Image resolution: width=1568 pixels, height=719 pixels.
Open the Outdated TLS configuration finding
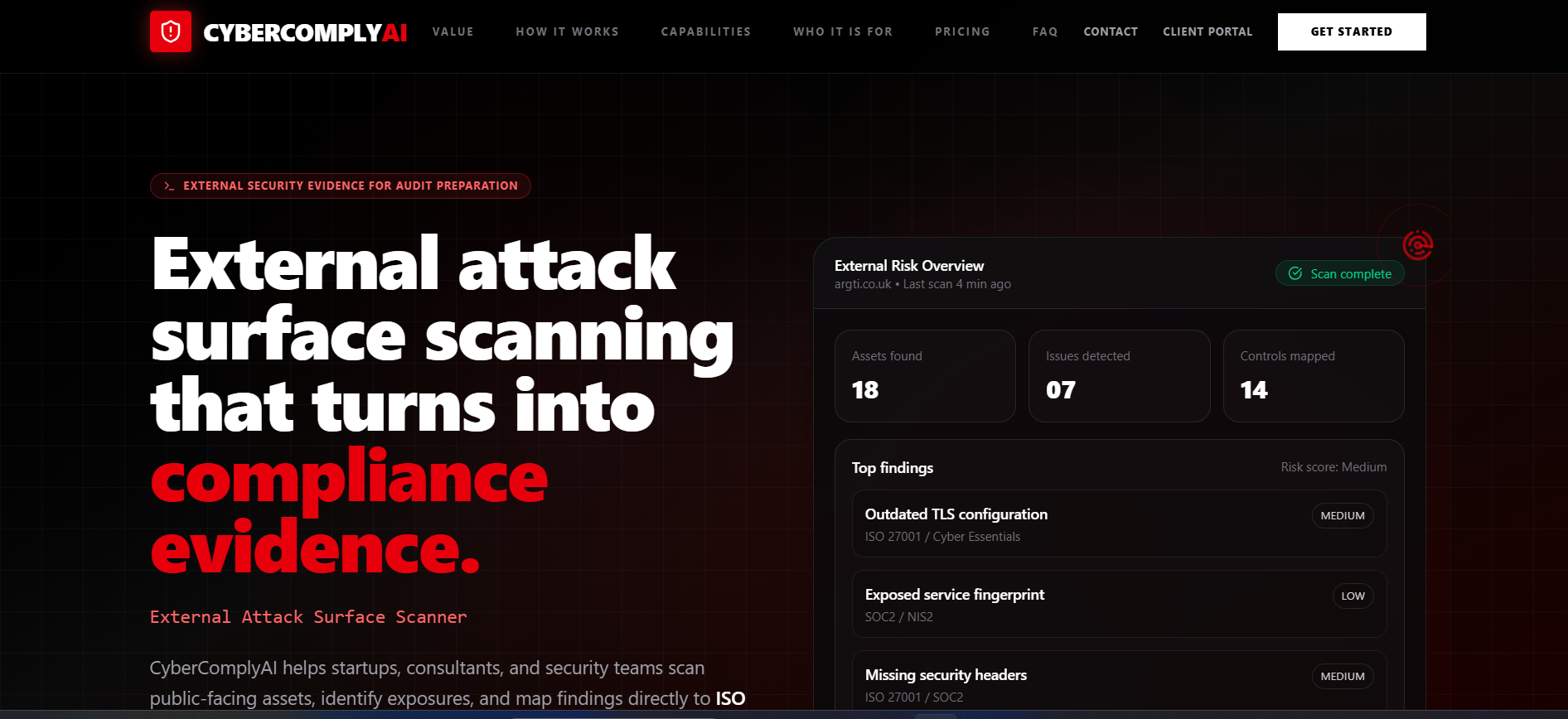point(1120,524)
